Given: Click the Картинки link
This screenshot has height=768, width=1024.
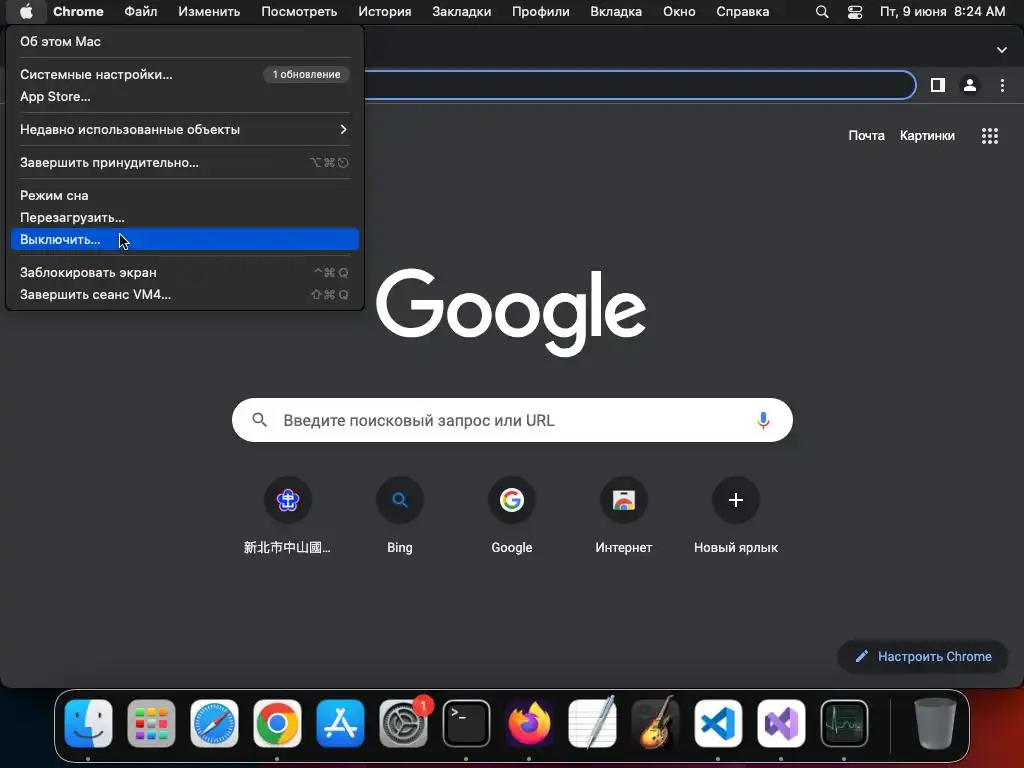Looking at the screenshot, I should click(x=927, y=136).
